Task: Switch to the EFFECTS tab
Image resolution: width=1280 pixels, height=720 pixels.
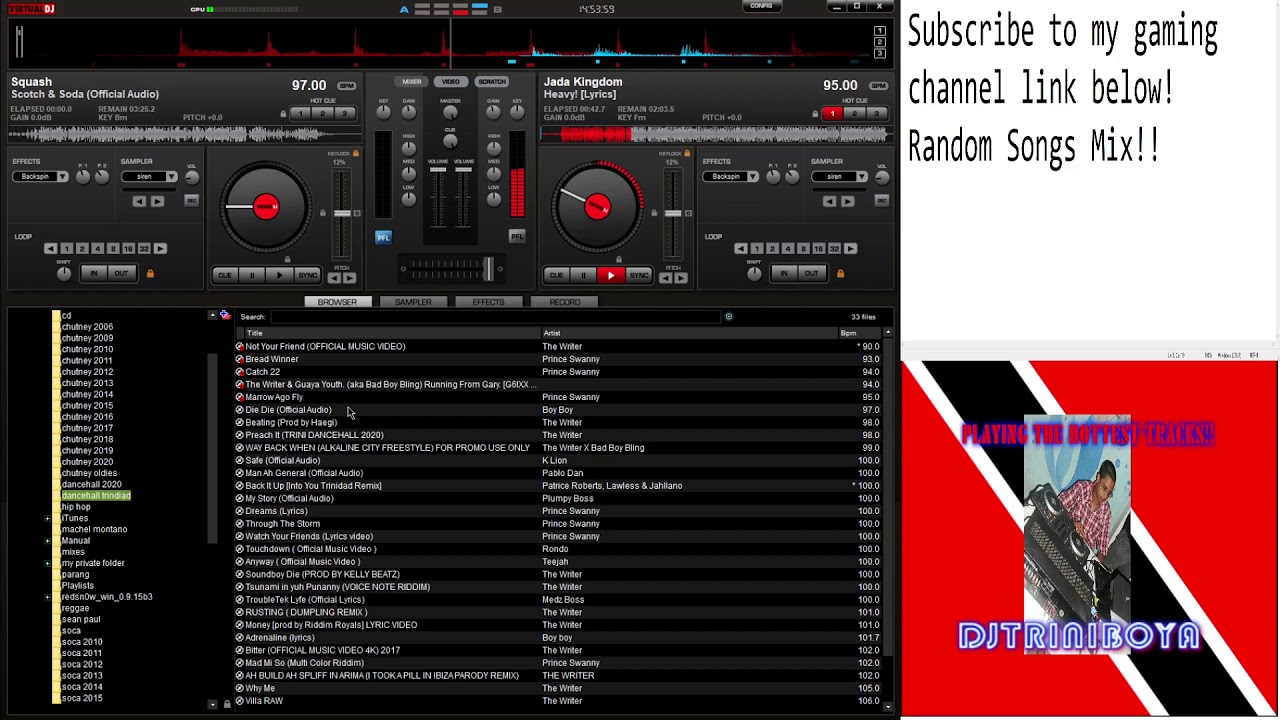Action: click(x=489, y=302)
